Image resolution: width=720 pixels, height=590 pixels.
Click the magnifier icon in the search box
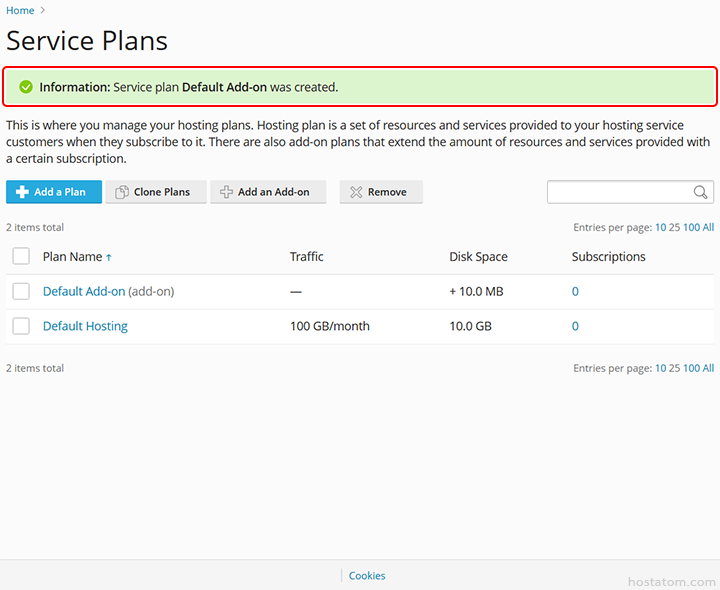pyautogui.click(x=700, y=192)
